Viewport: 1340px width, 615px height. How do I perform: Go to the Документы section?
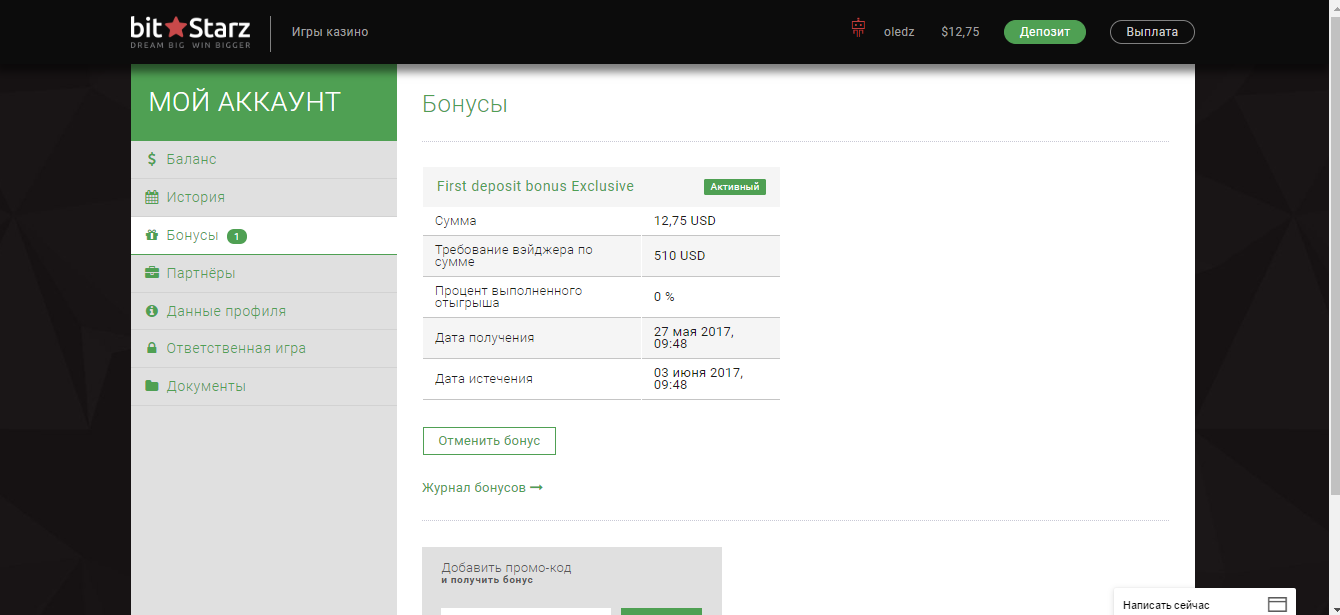pos(206,387)
